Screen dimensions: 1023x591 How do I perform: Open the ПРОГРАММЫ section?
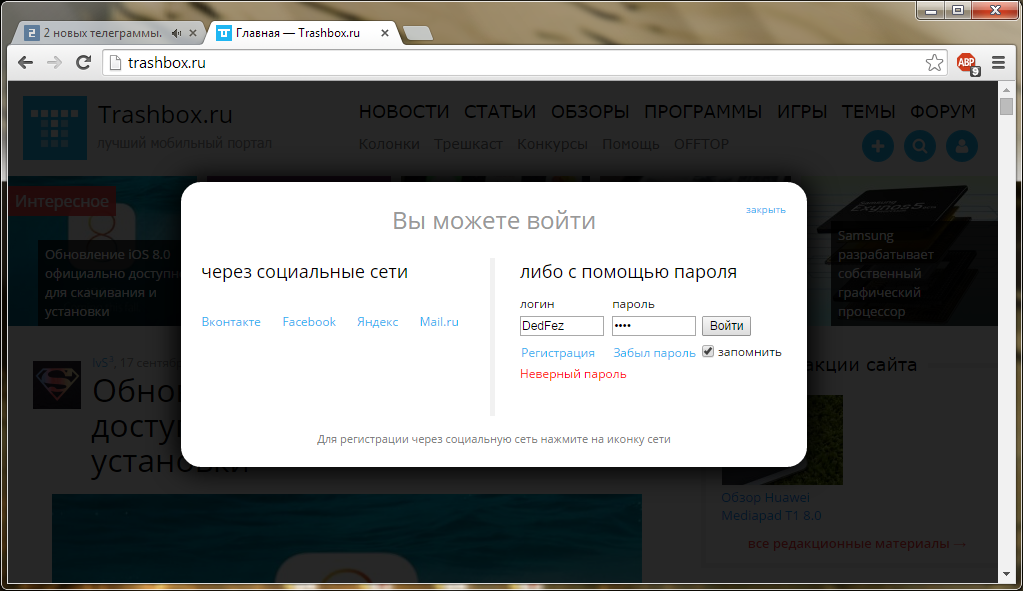[x=703, y=112]
